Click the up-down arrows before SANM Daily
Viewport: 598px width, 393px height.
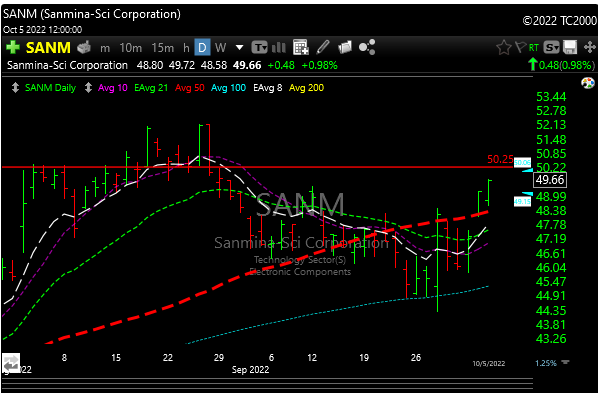click(x=15, y=88)
